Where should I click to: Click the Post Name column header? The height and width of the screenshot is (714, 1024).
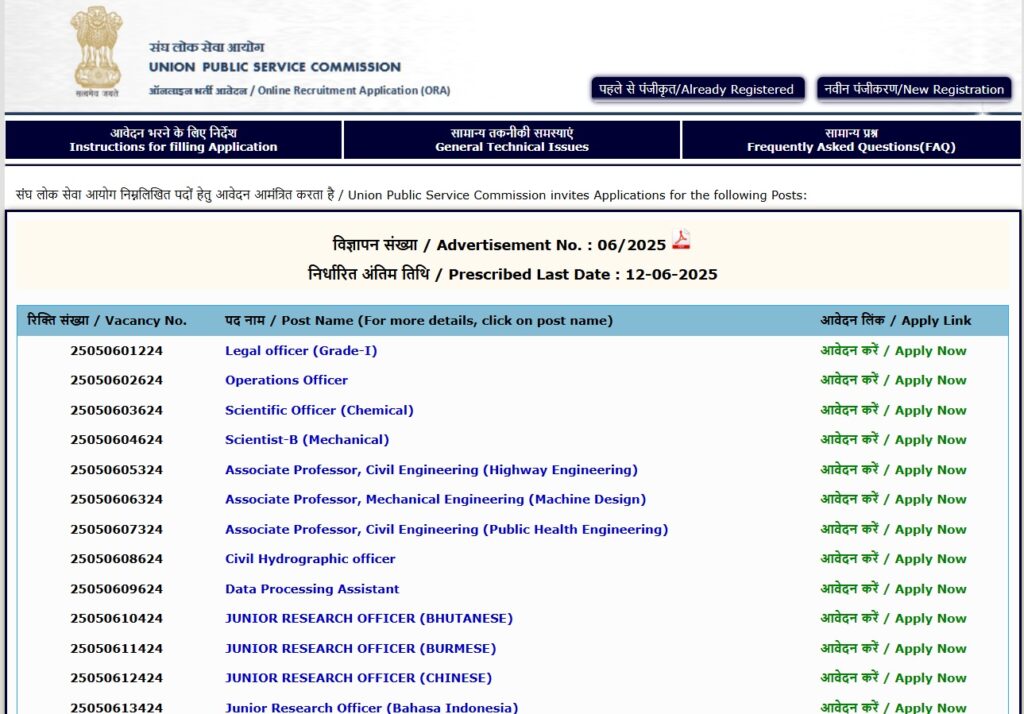[419, 320]
